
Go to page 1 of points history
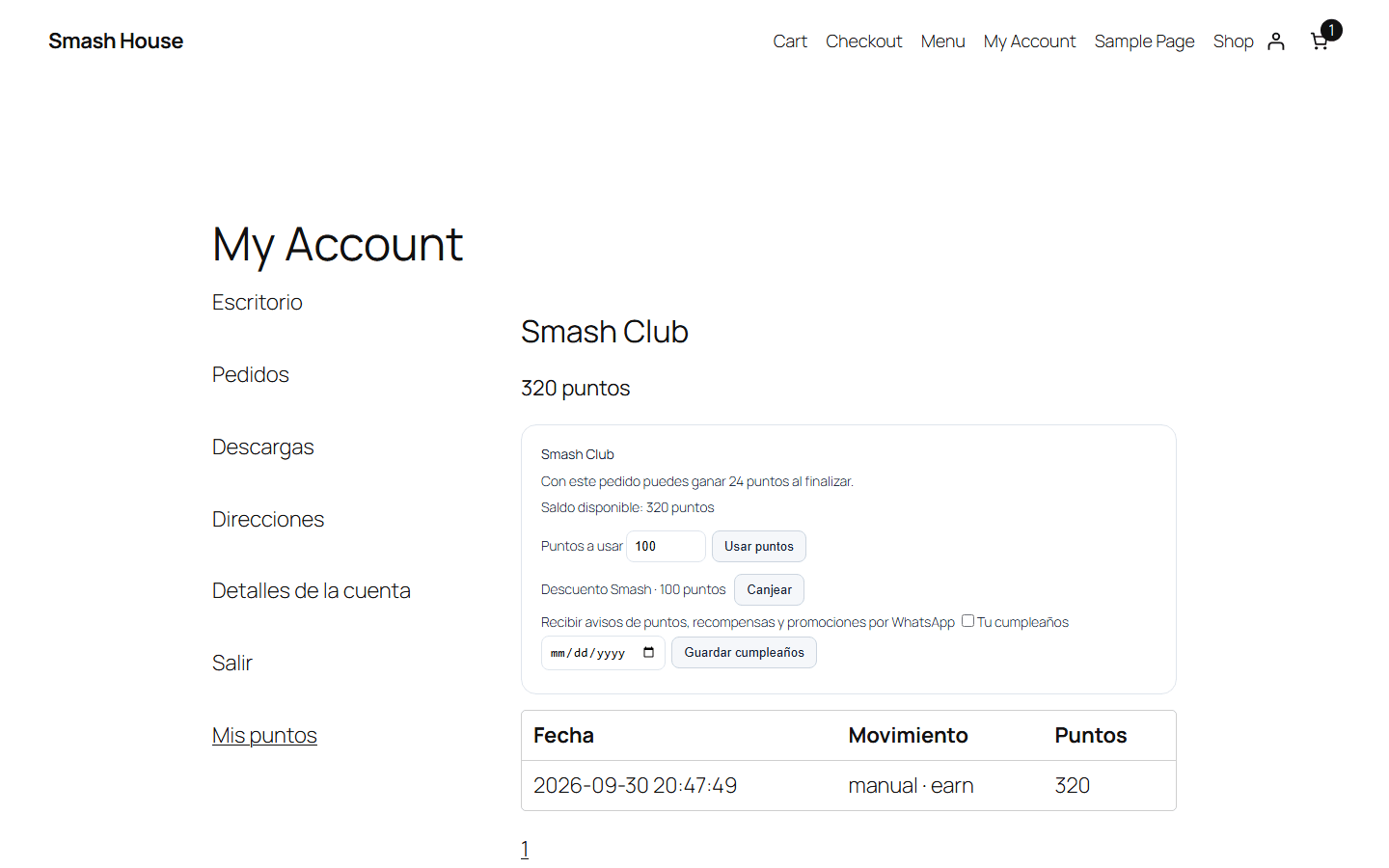pyautogui.click(x=525, y=849)
